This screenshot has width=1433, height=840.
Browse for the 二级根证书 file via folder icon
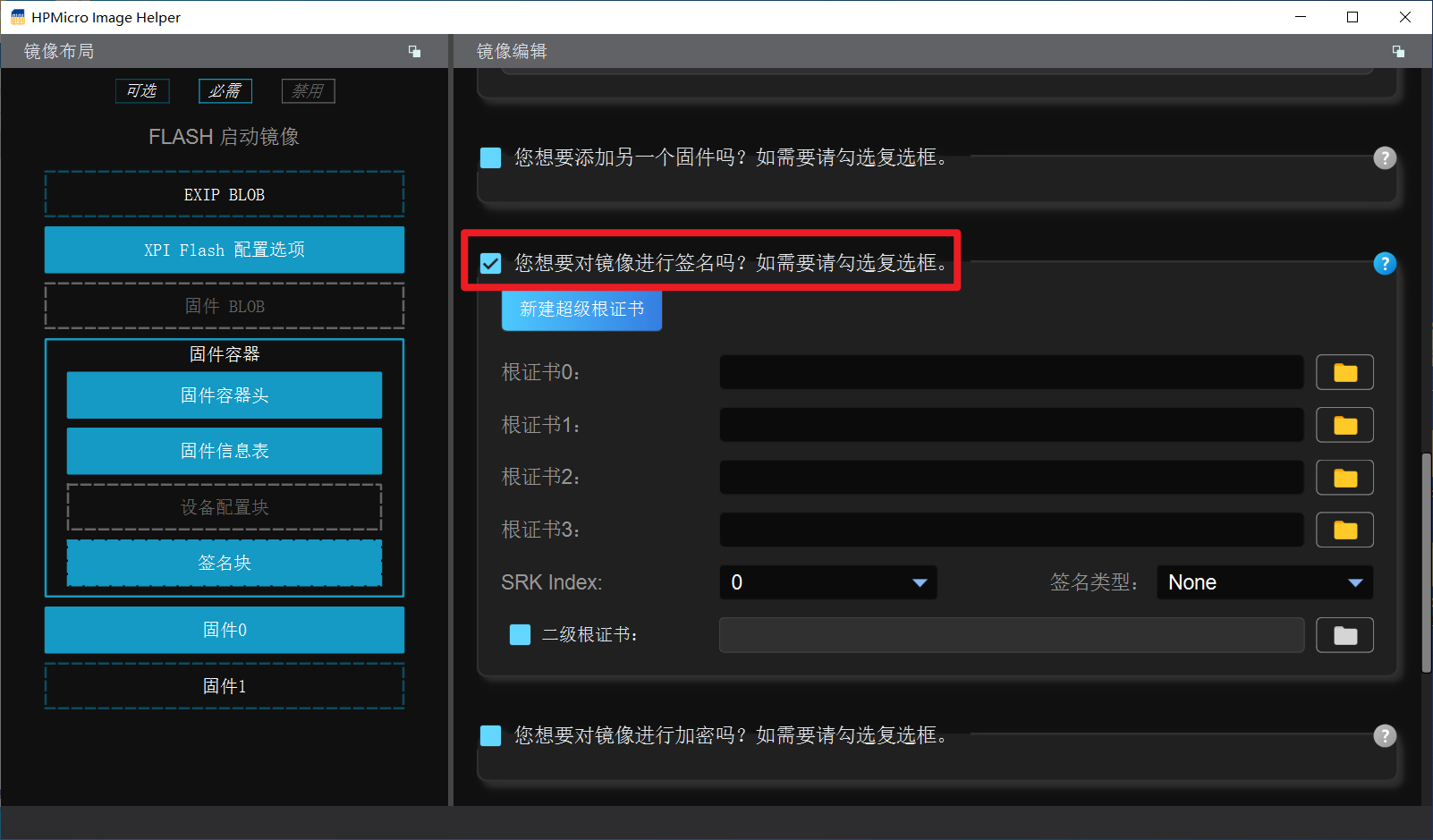(1344, 635)
